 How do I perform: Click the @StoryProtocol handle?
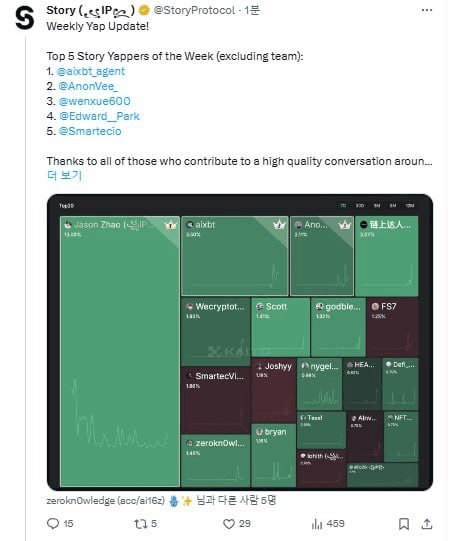[x=194, y=10]
